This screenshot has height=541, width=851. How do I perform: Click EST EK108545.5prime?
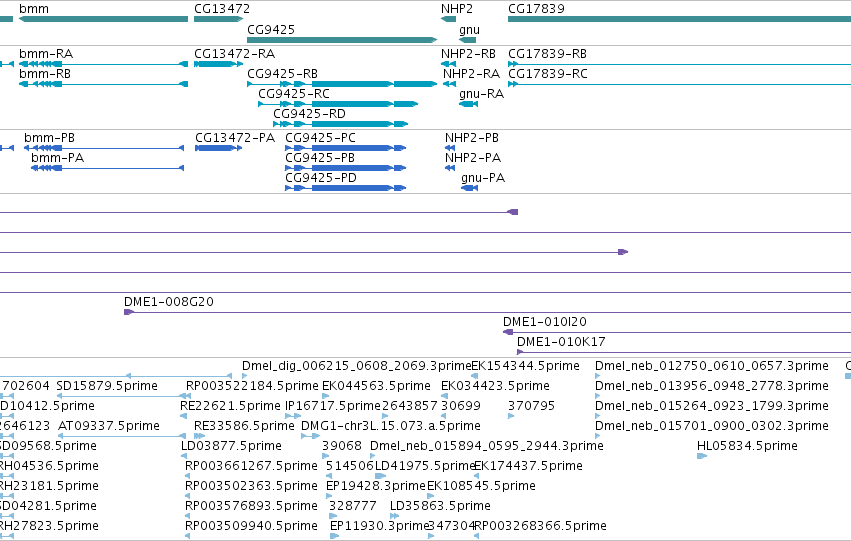pos(481,486)
